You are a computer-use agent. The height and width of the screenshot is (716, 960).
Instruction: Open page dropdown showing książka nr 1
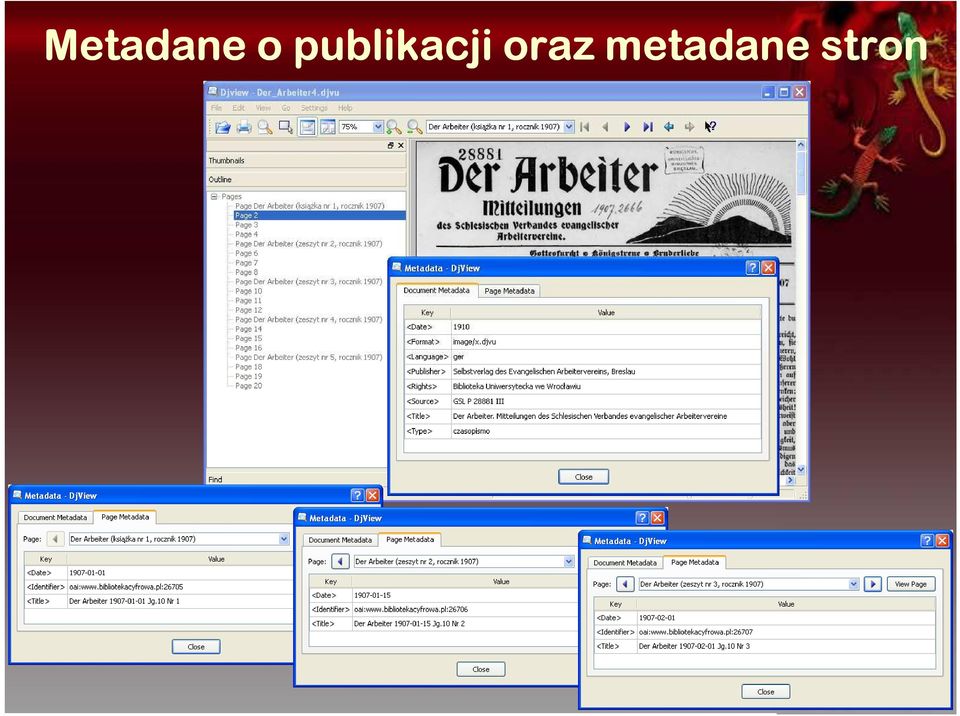[x=284, y=539]
